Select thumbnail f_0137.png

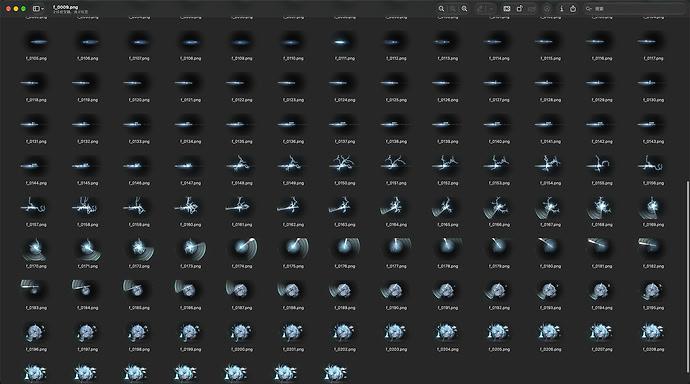(x=345, y=125)
